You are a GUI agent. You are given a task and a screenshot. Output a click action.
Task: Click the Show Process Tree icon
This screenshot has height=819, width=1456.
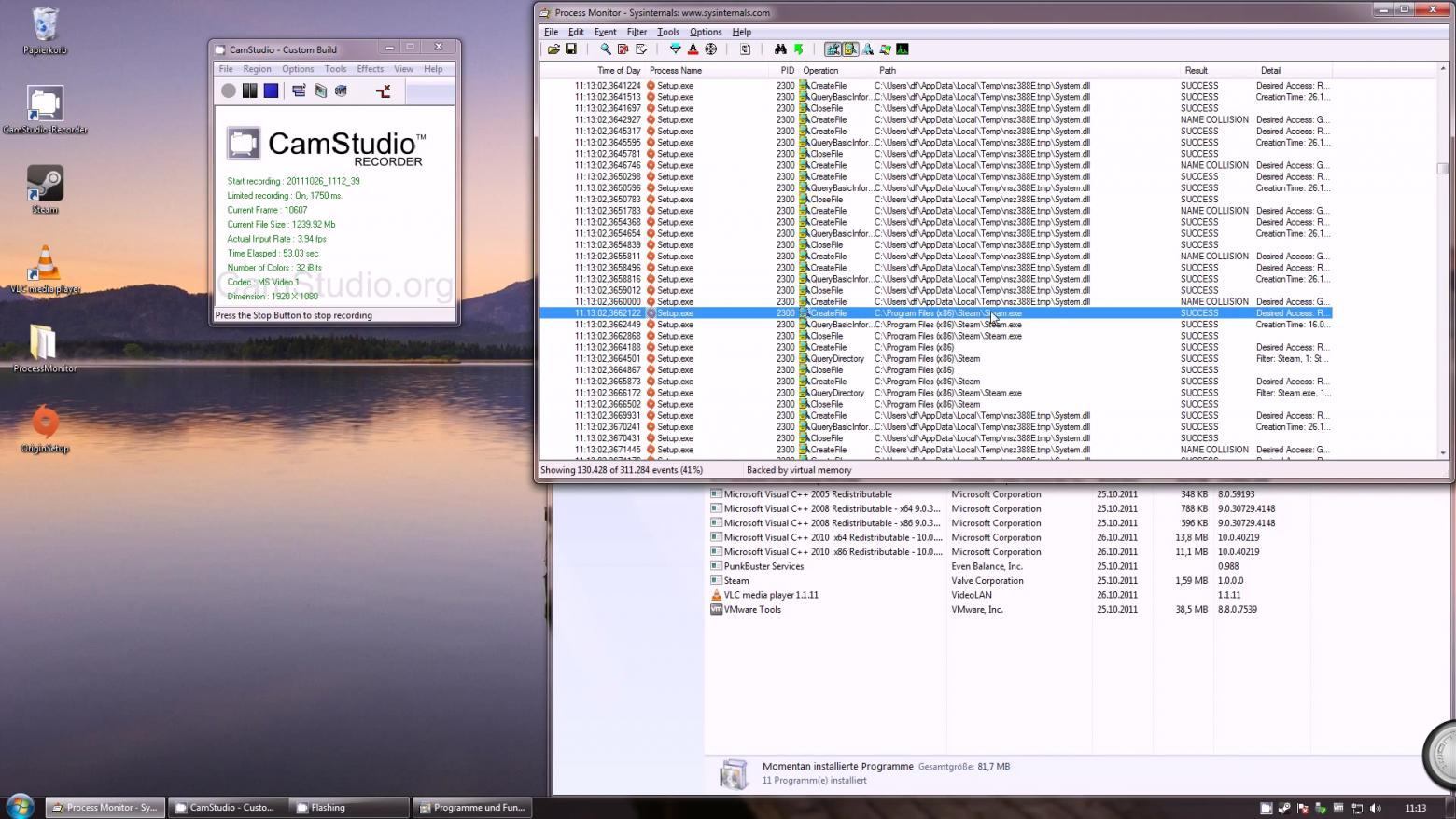(x=745, y=49)
